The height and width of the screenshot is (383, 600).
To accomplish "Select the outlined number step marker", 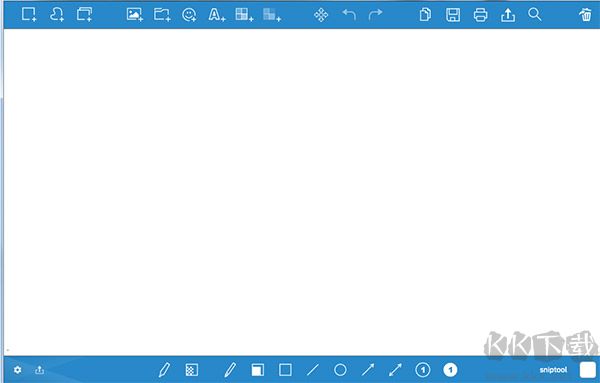I will [423, 370].
